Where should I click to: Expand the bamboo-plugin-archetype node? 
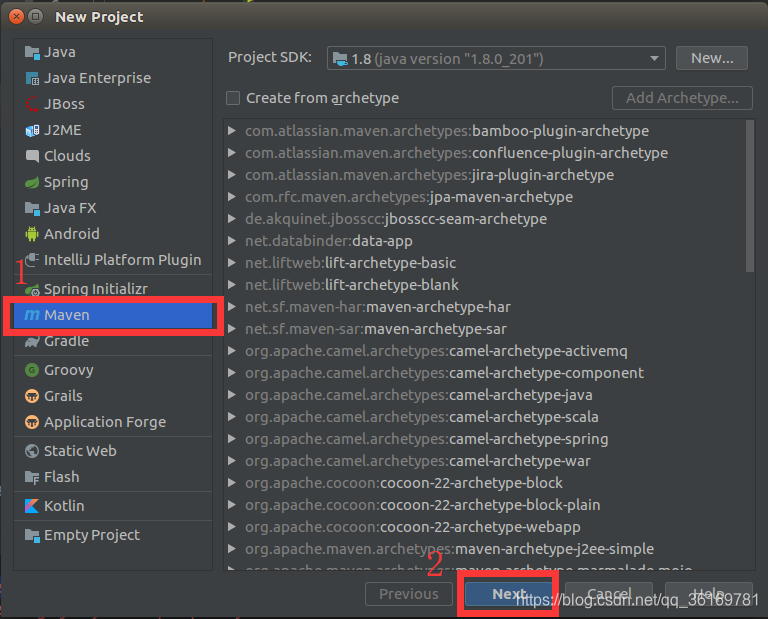coord(232,131)
